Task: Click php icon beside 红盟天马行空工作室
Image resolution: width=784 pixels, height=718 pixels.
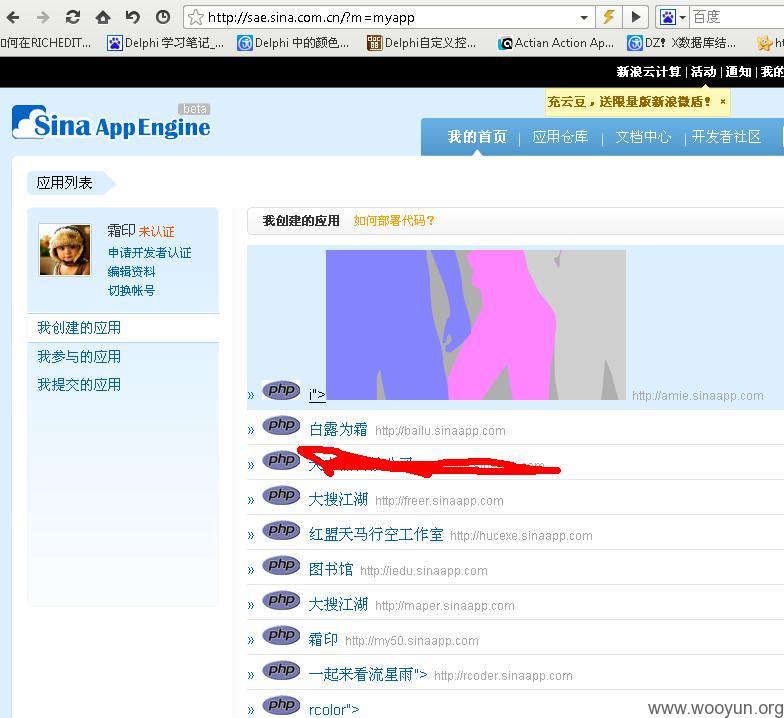Action: (281, 530)
